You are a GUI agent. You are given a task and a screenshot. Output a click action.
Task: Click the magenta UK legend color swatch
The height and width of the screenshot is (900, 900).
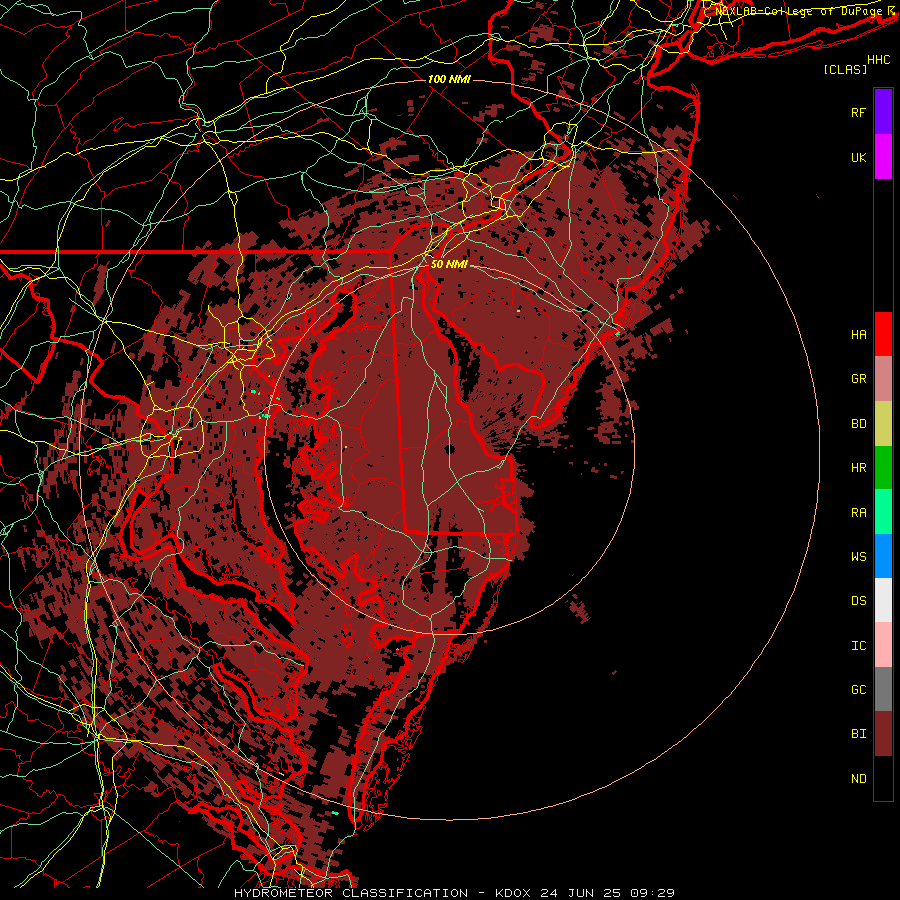coord(883,157)
